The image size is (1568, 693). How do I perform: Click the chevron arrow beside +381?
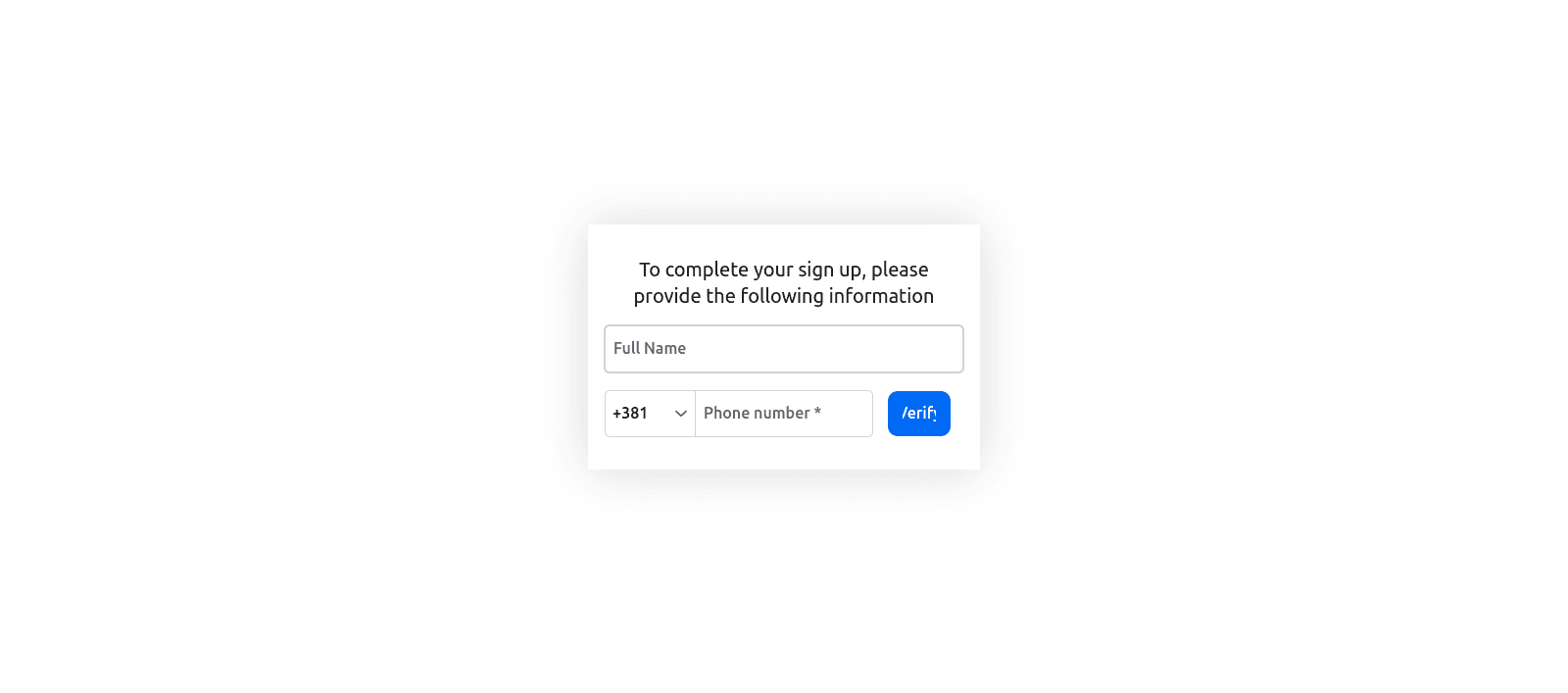pyautogui.click(x=680, y=414)
